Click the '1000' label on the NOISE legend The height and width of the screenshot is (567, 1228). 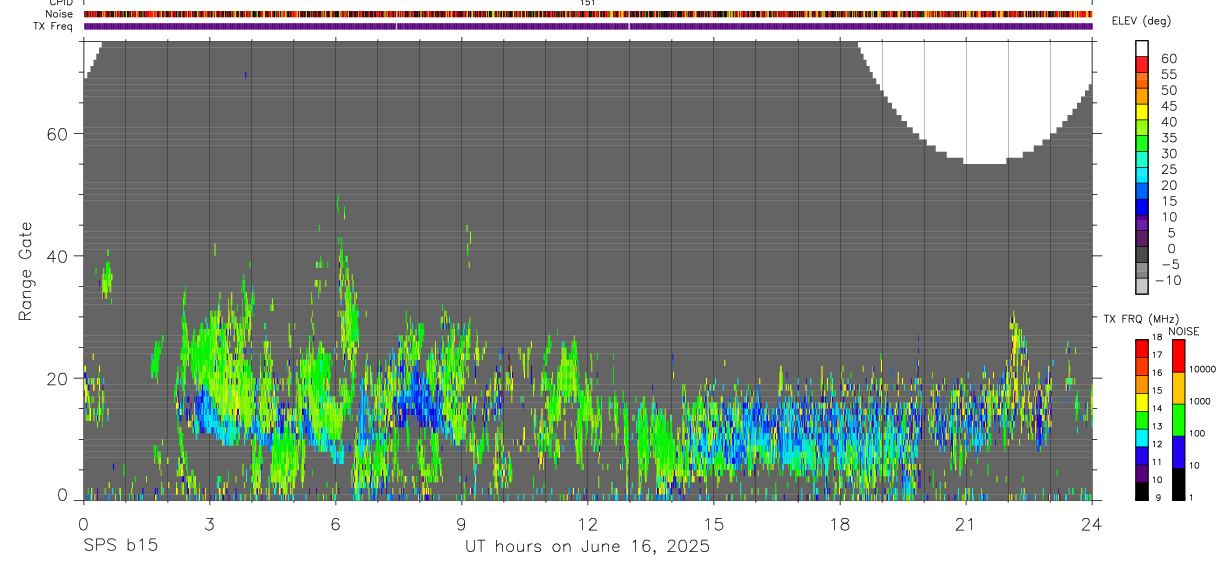pos(1200,401)
